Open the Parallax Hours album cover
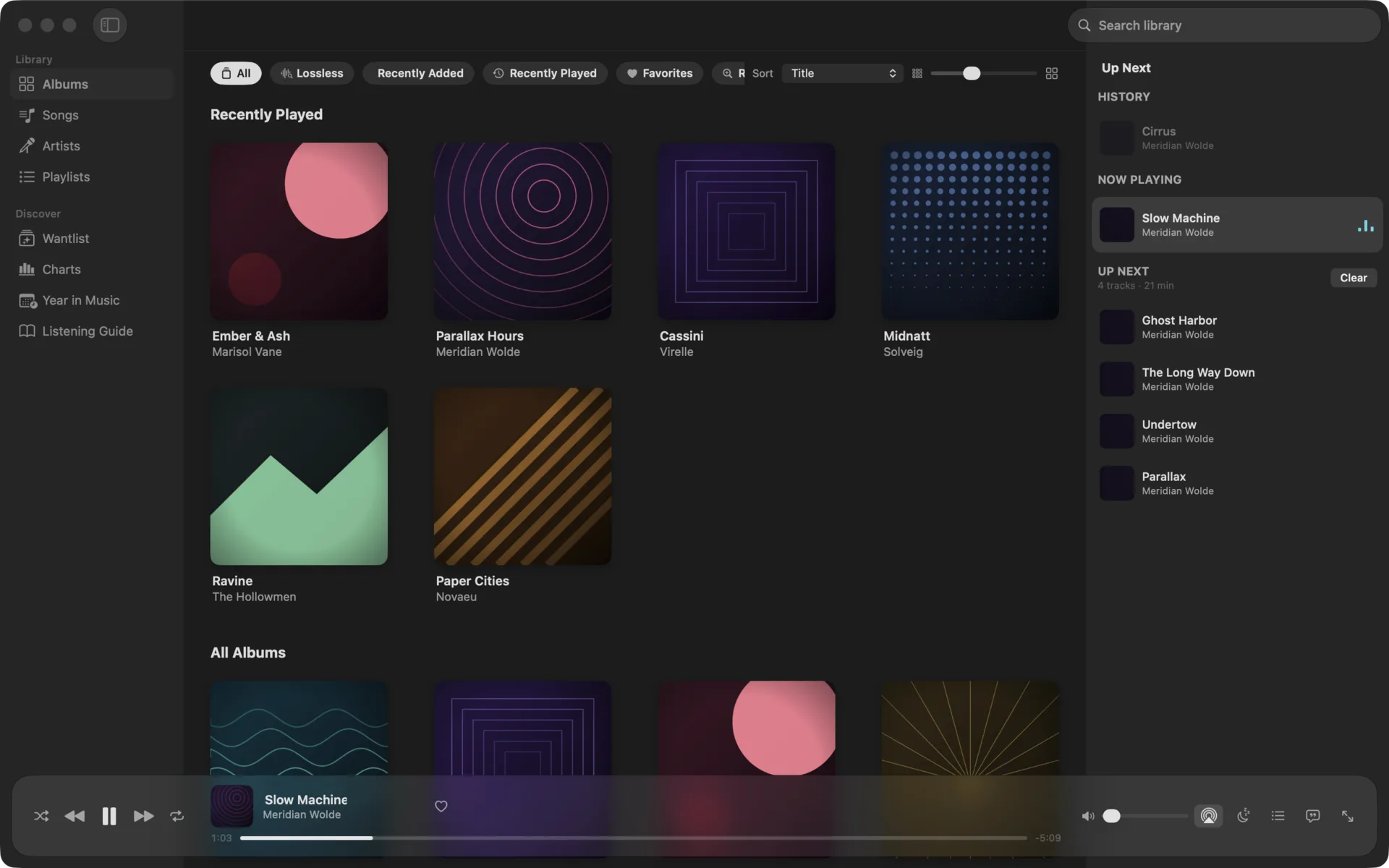The width and height of the screenshot is (1389, 868). 522,231
